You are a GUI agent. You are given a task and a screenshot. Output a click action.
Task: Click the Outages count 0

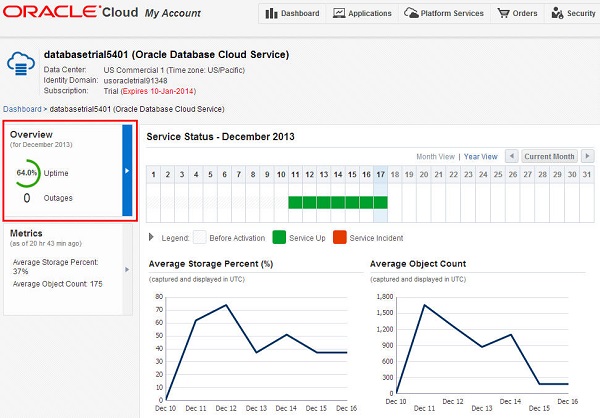pos(27,198)
